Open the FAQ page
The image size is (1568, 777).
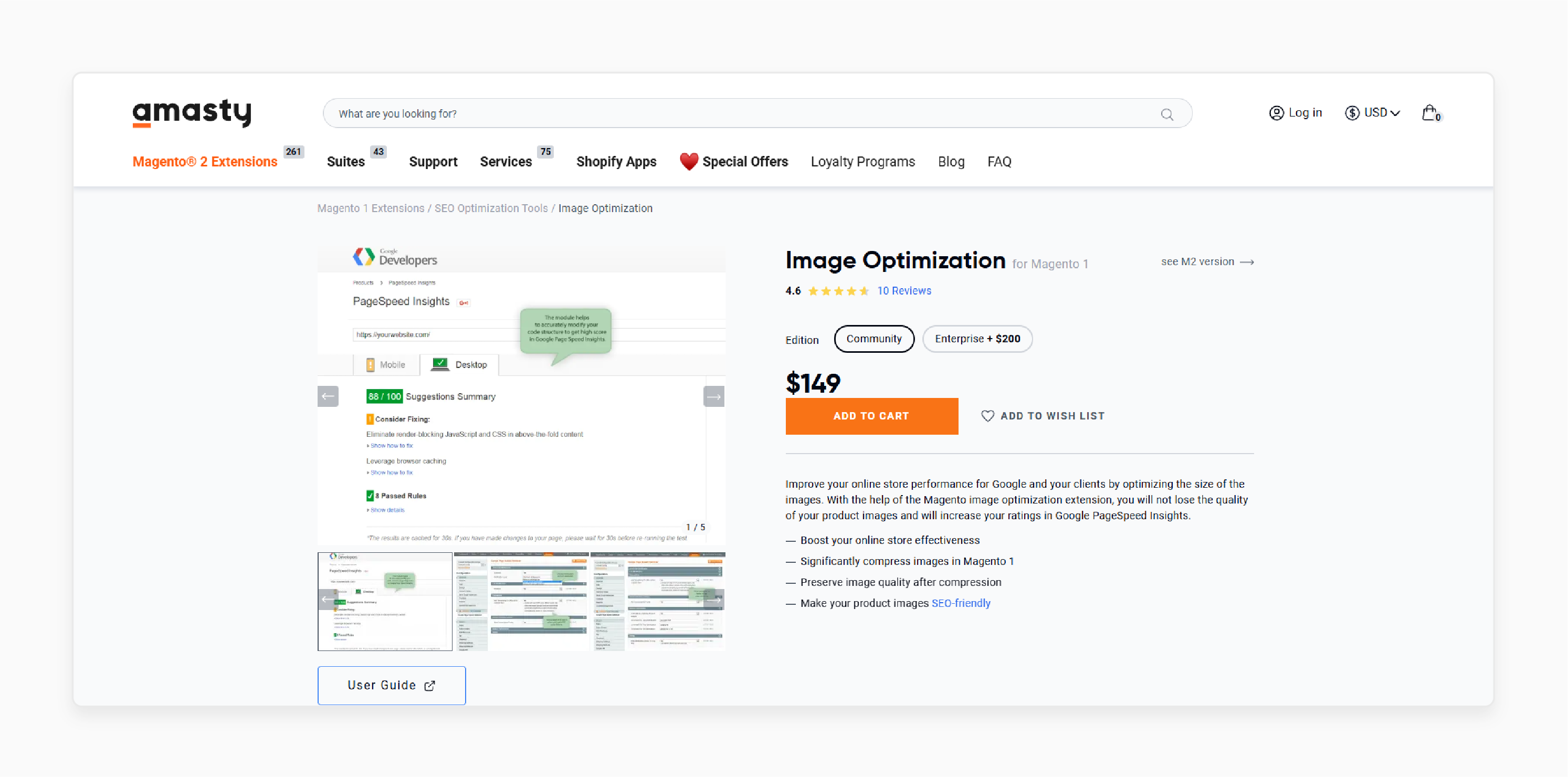click(999, 162)
